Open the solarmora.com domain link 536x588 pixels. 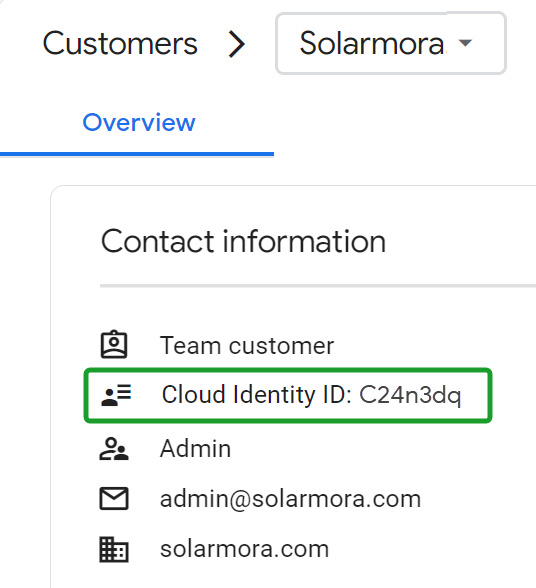[x=245, y=549]
